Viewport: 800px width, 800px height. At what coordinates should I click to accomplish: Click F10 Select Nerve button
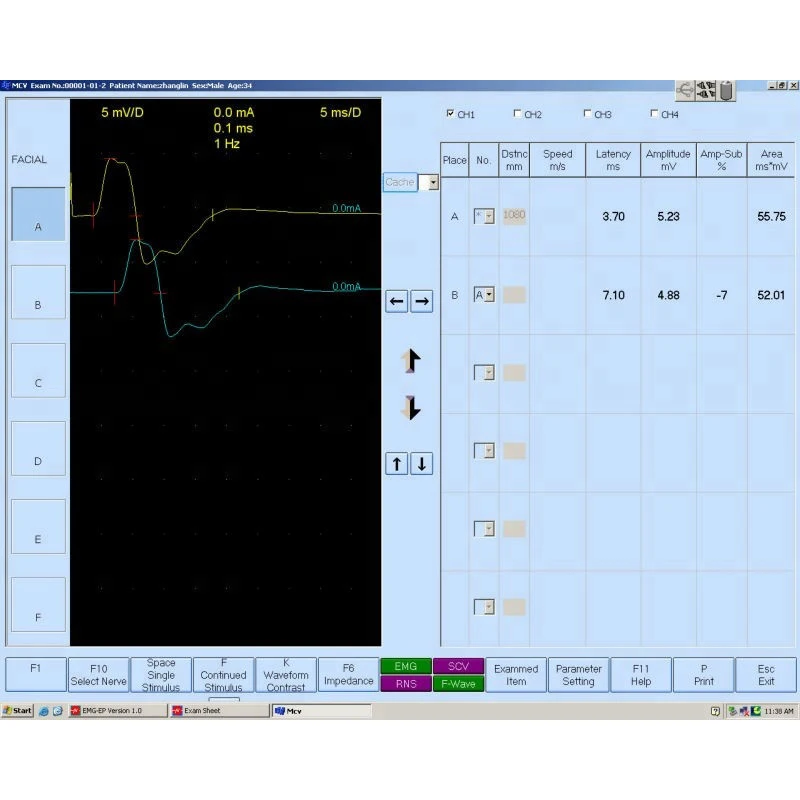98,674
